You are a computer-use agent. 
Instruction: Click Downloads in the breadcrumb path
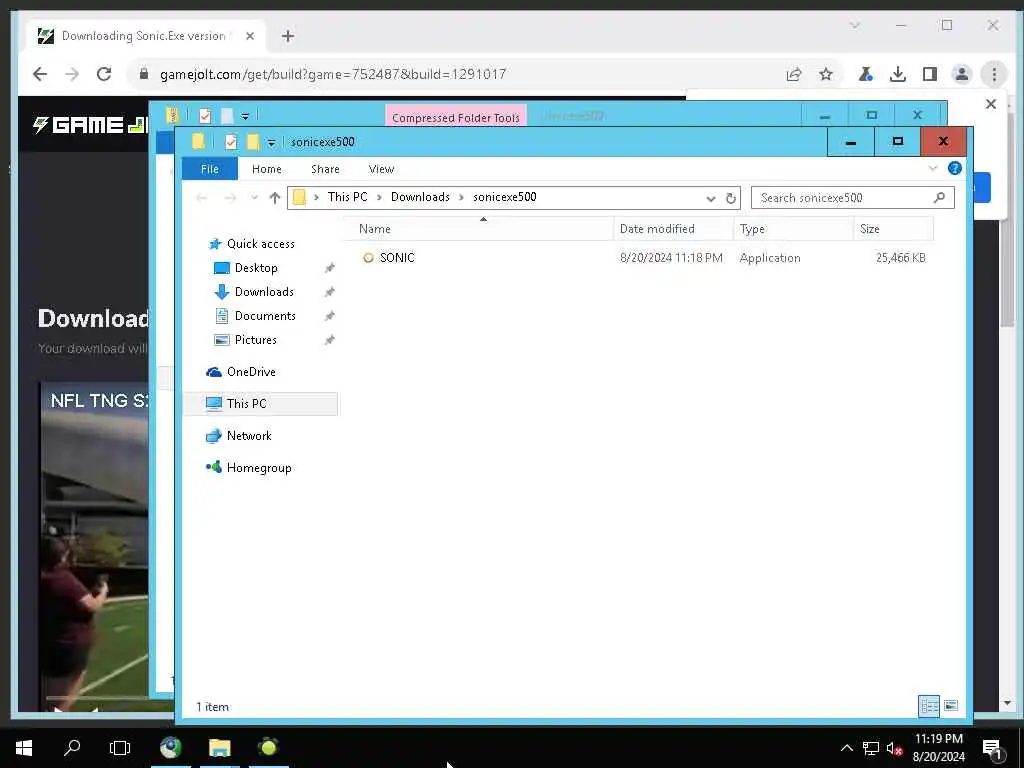[x=420, y=197]
